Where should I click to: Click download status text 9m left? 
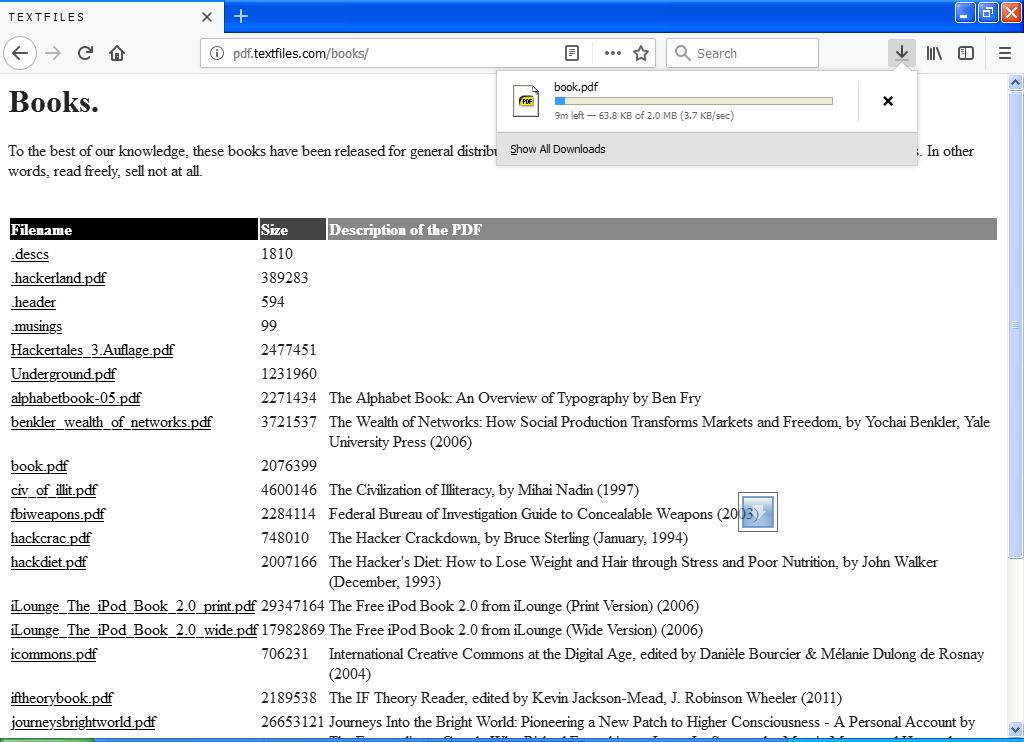point(644,116)
